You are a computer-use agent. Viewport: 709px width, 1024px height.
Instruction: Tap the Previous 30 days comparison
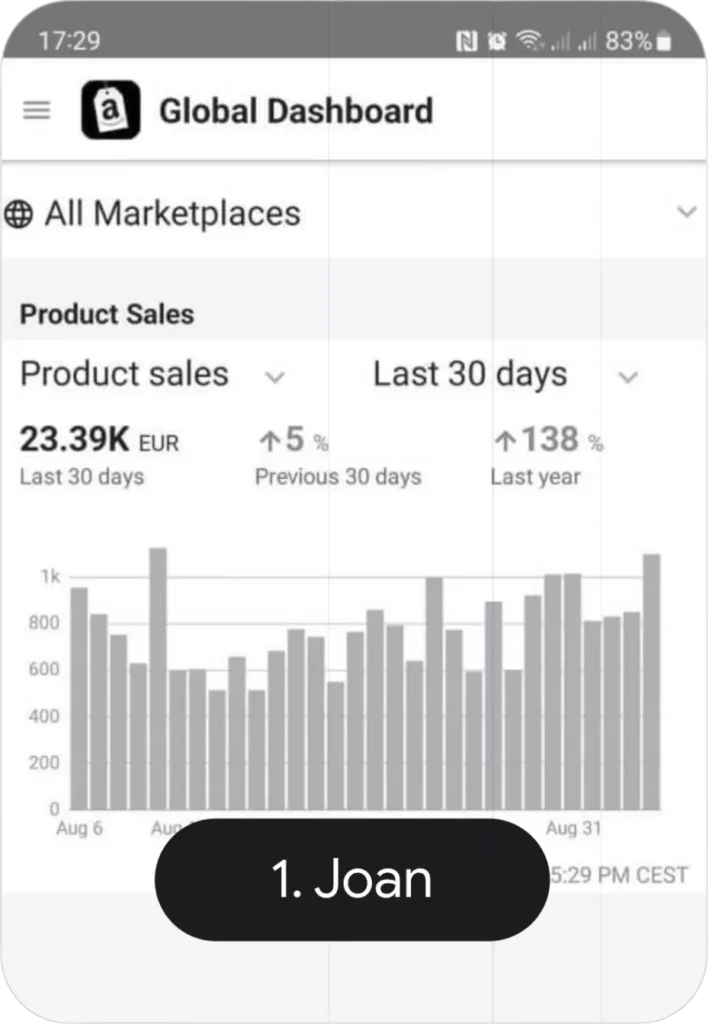tap(337, 477)
